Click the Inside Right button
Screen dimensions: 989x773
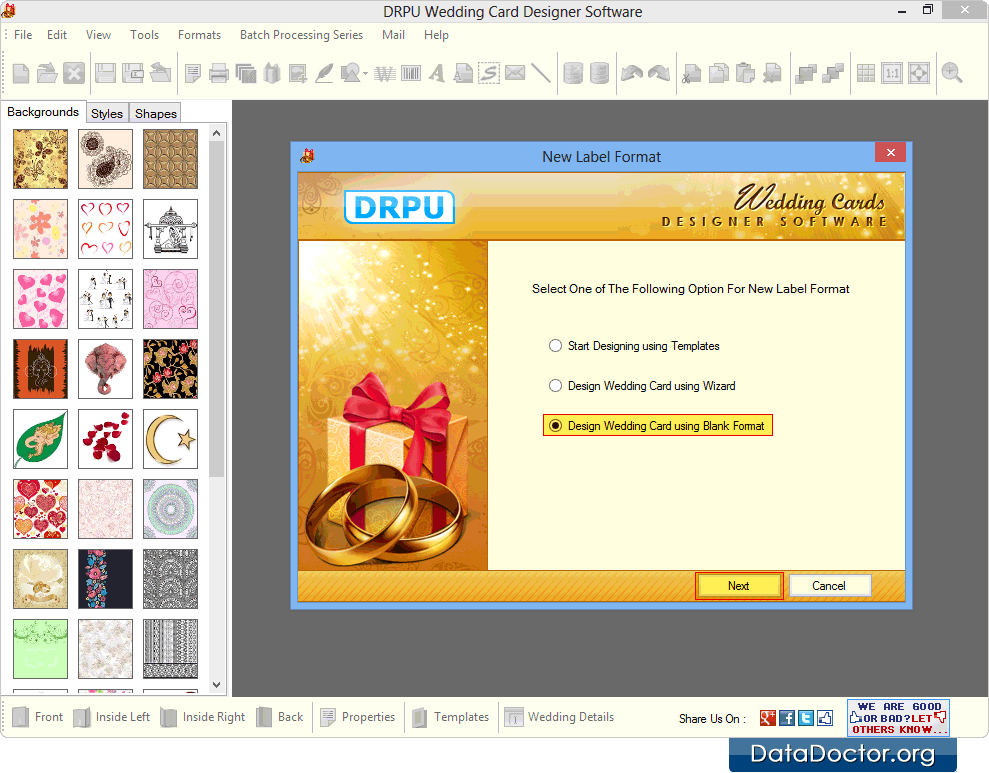tap(202, 717)
